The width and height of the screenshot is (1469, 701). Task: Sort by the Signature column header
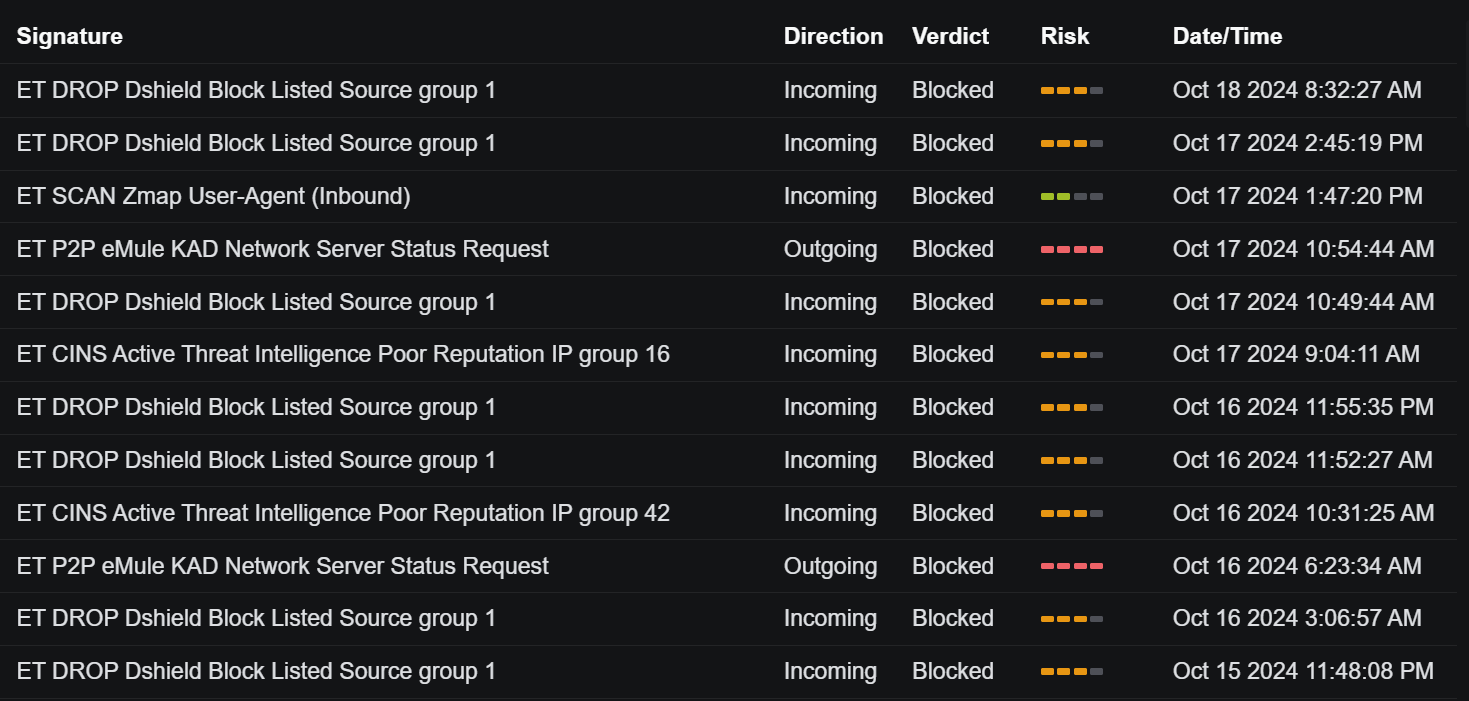point(70,37)
